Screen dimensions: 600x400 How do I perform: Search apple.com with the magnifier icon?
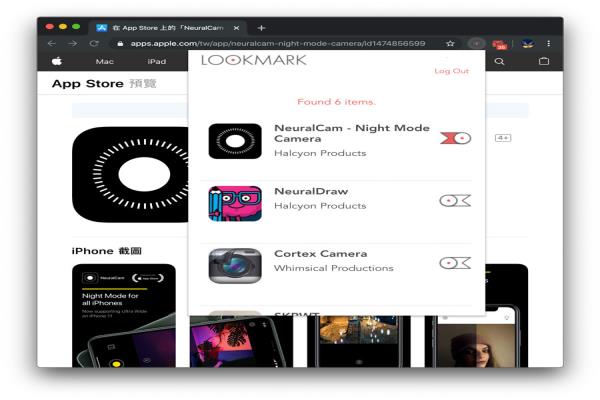click(499, 61)
